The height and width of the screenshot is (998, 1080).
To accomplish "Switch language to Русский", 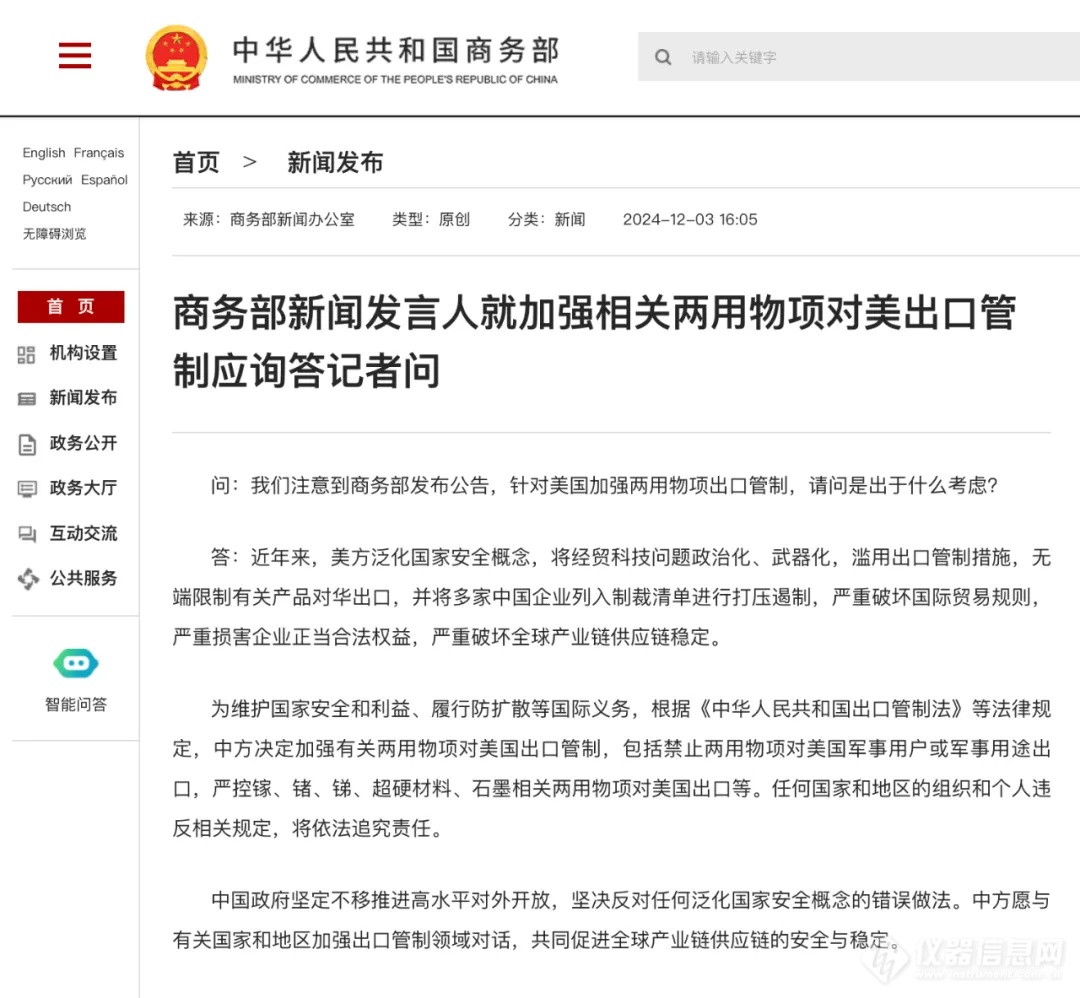I will click(47, 180).
